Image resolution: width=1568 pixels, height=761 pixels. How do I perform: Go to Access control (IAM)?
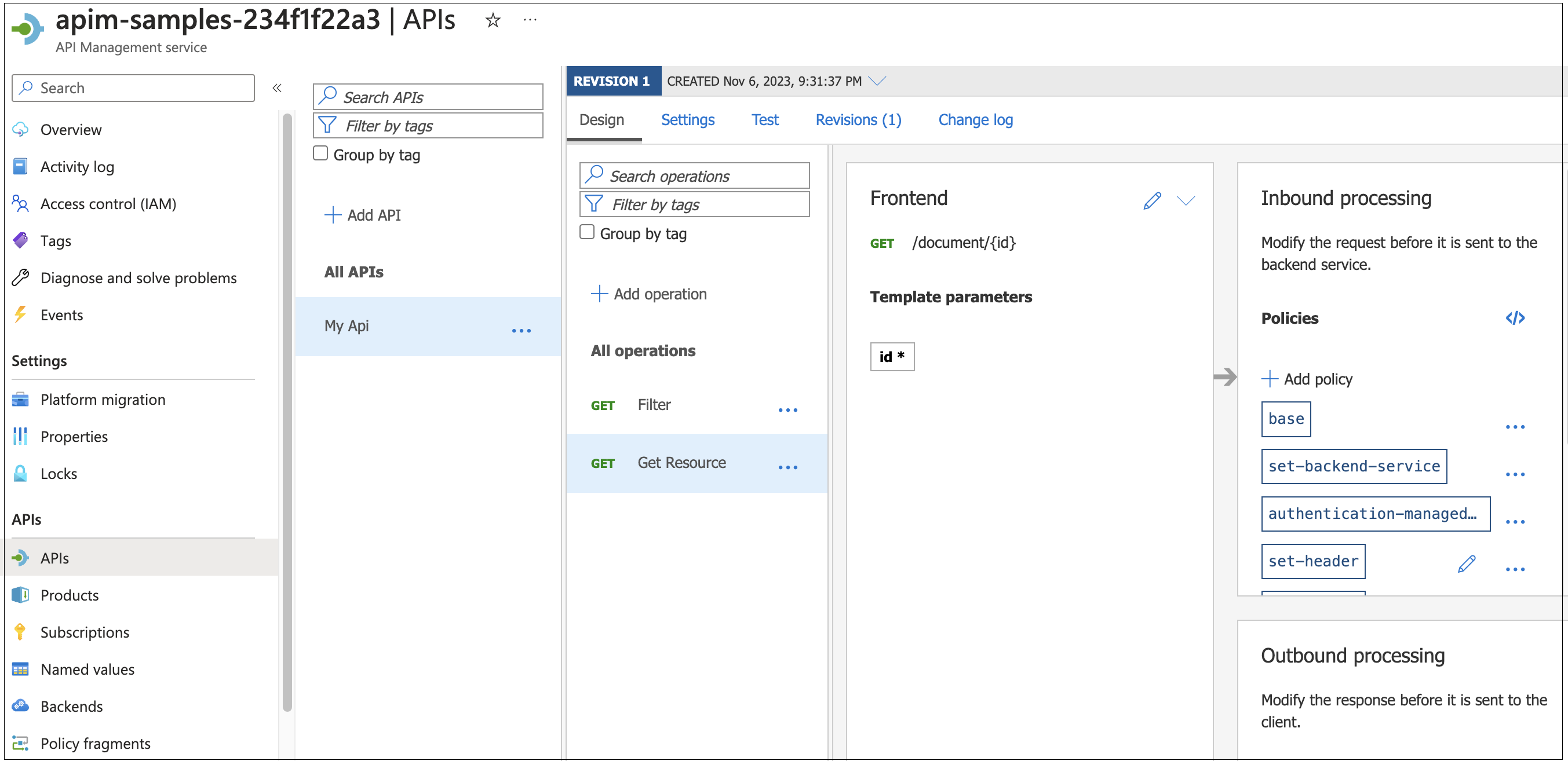108,204
